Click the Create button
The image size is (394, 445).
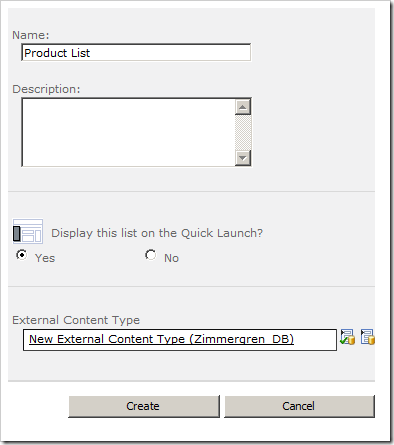click(144, 406)
